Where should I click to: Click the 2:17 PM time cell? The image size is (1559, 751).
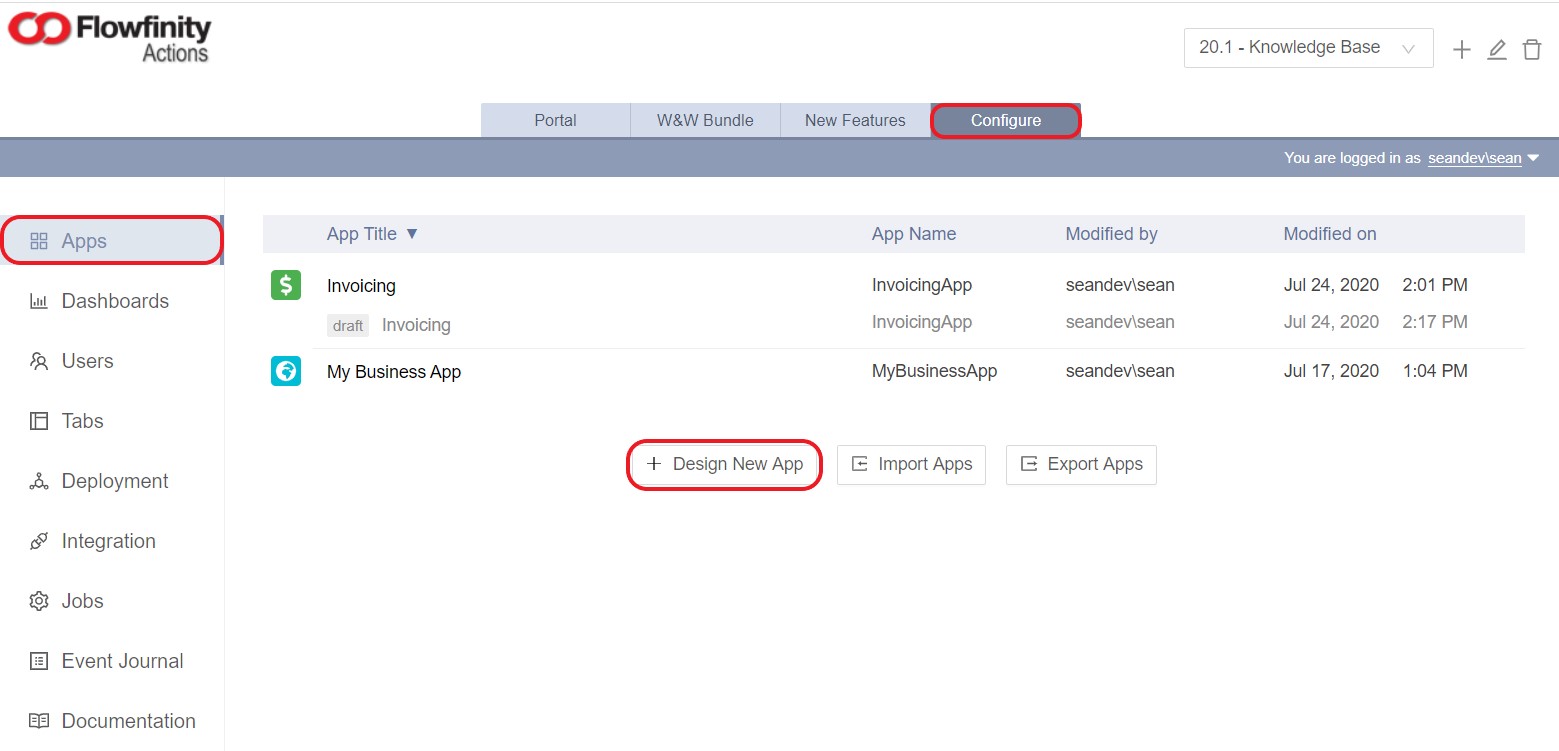point(1435,322)
